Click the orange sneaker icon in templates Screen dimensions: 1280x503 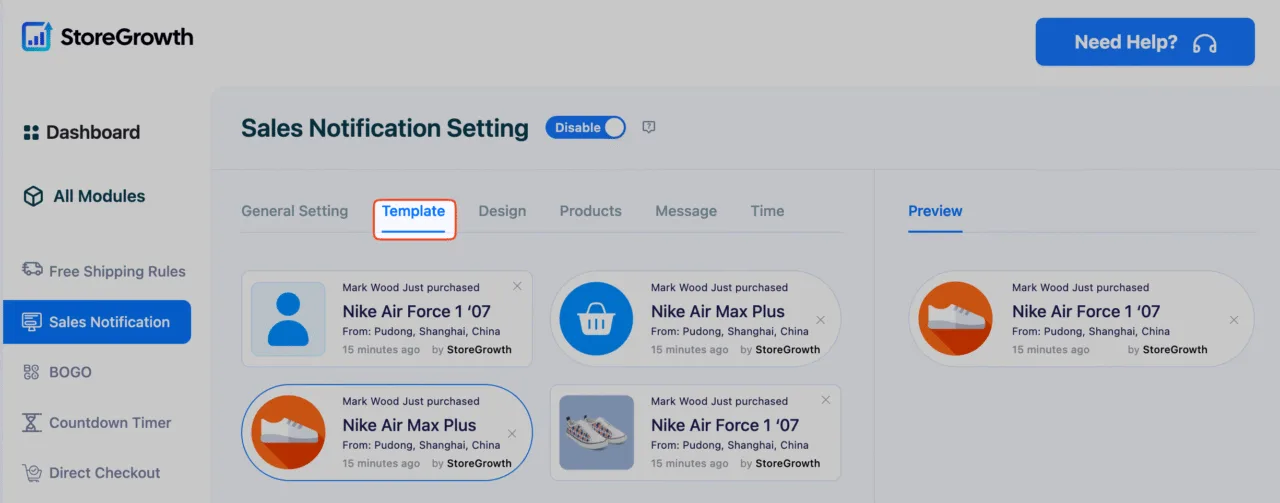288,433
